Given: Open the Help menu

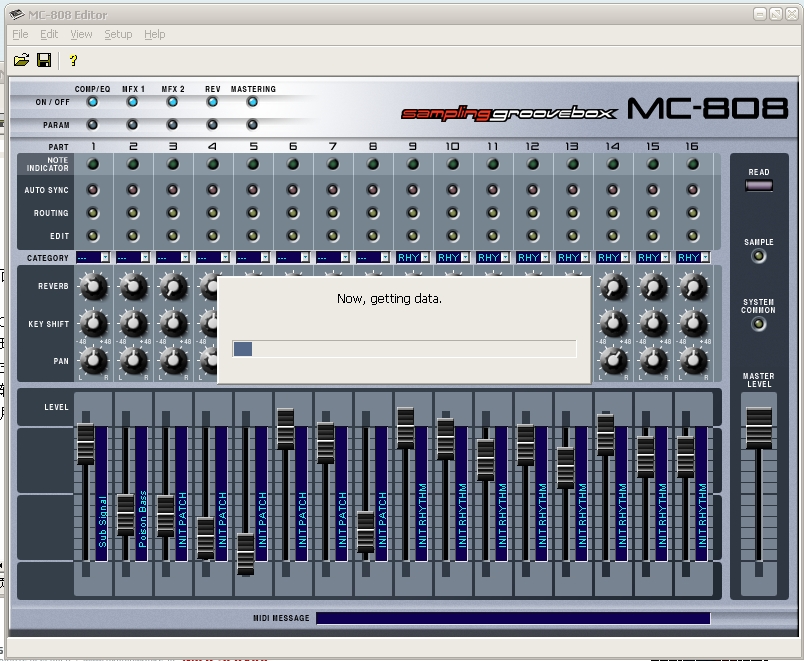Looking at the screenshot, I should 154,34.
